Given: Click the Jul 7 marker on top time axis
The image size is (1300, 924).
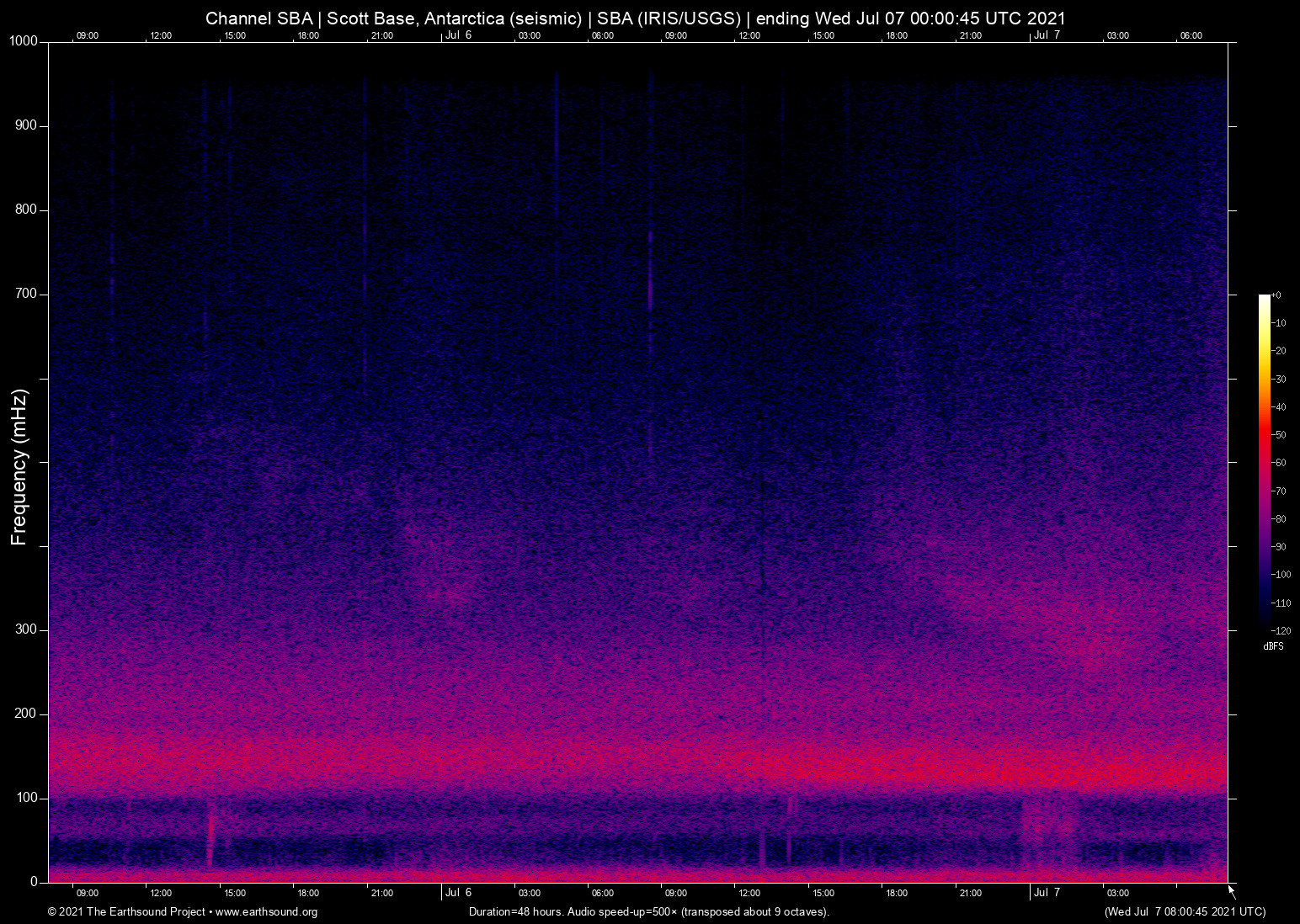Looking at the screenshot, I should tap(1047, 35).
